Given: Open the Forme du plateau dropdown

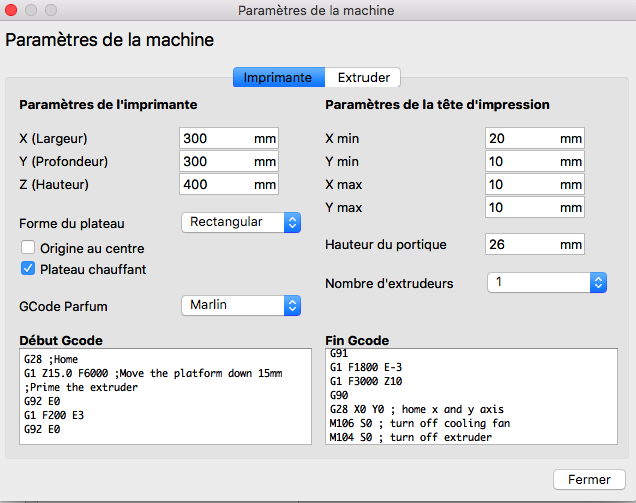Looking at the screenshot, I should tap(241, 222).
